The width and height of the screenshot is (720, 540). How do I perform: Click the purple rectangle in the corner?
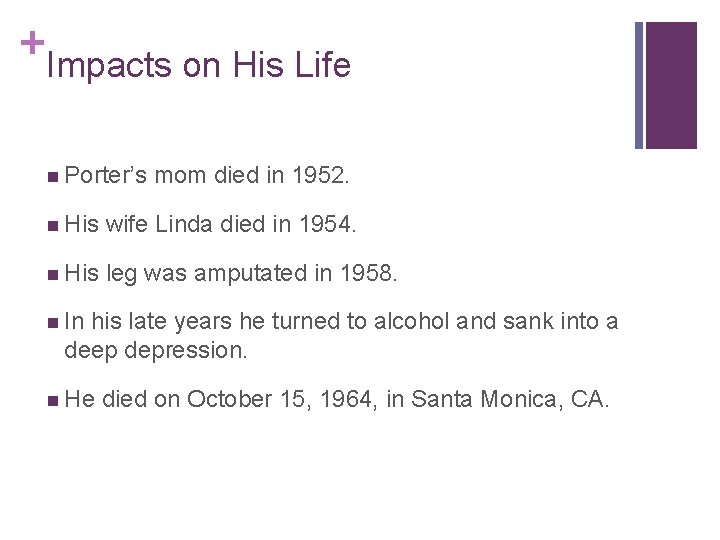click(x=672, y=85)
